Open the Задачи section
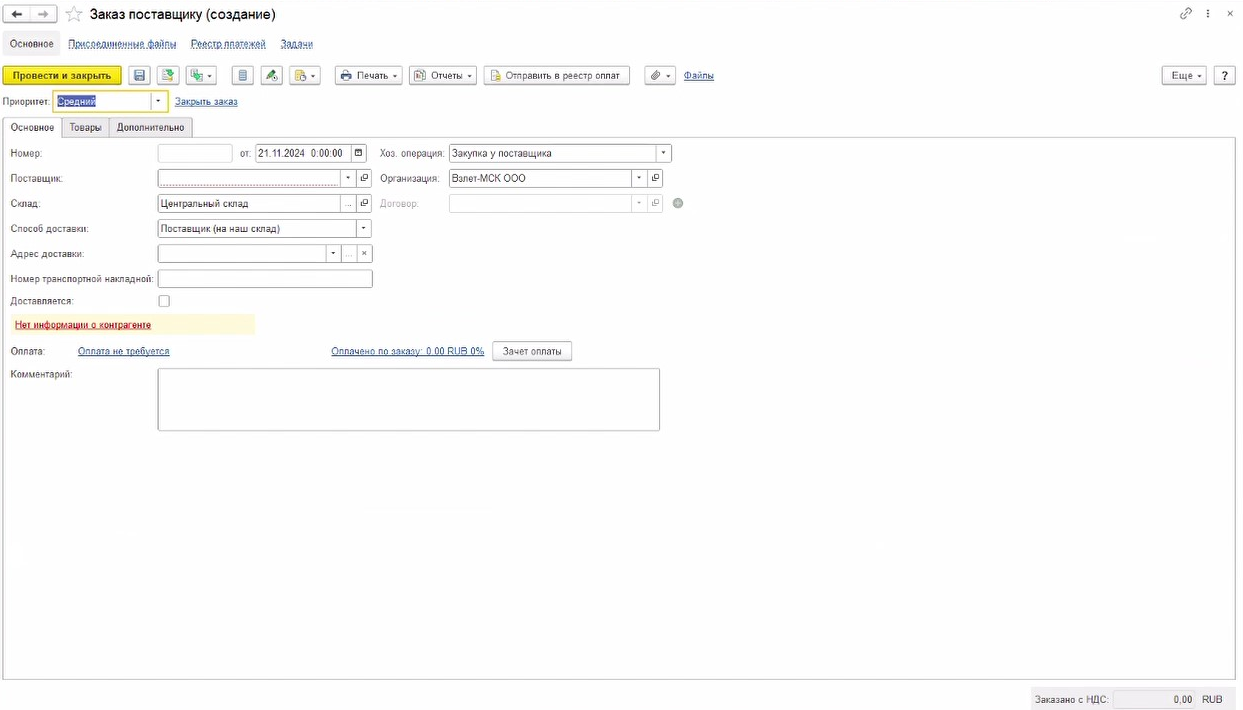 click(297, 44)
